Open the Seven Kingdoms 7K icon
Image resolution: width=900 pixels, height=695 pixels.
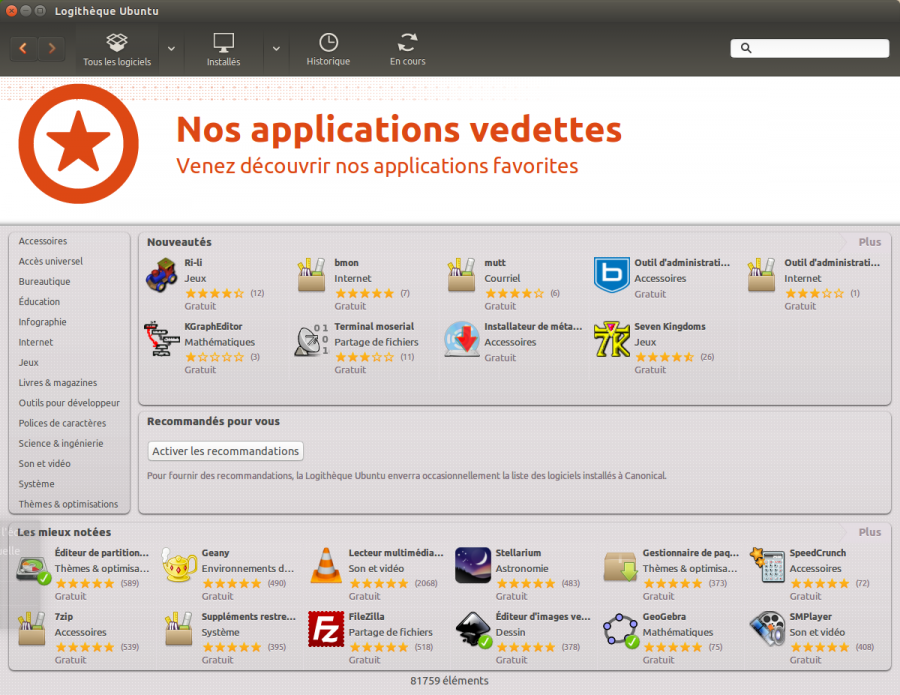tap(612, 339)
